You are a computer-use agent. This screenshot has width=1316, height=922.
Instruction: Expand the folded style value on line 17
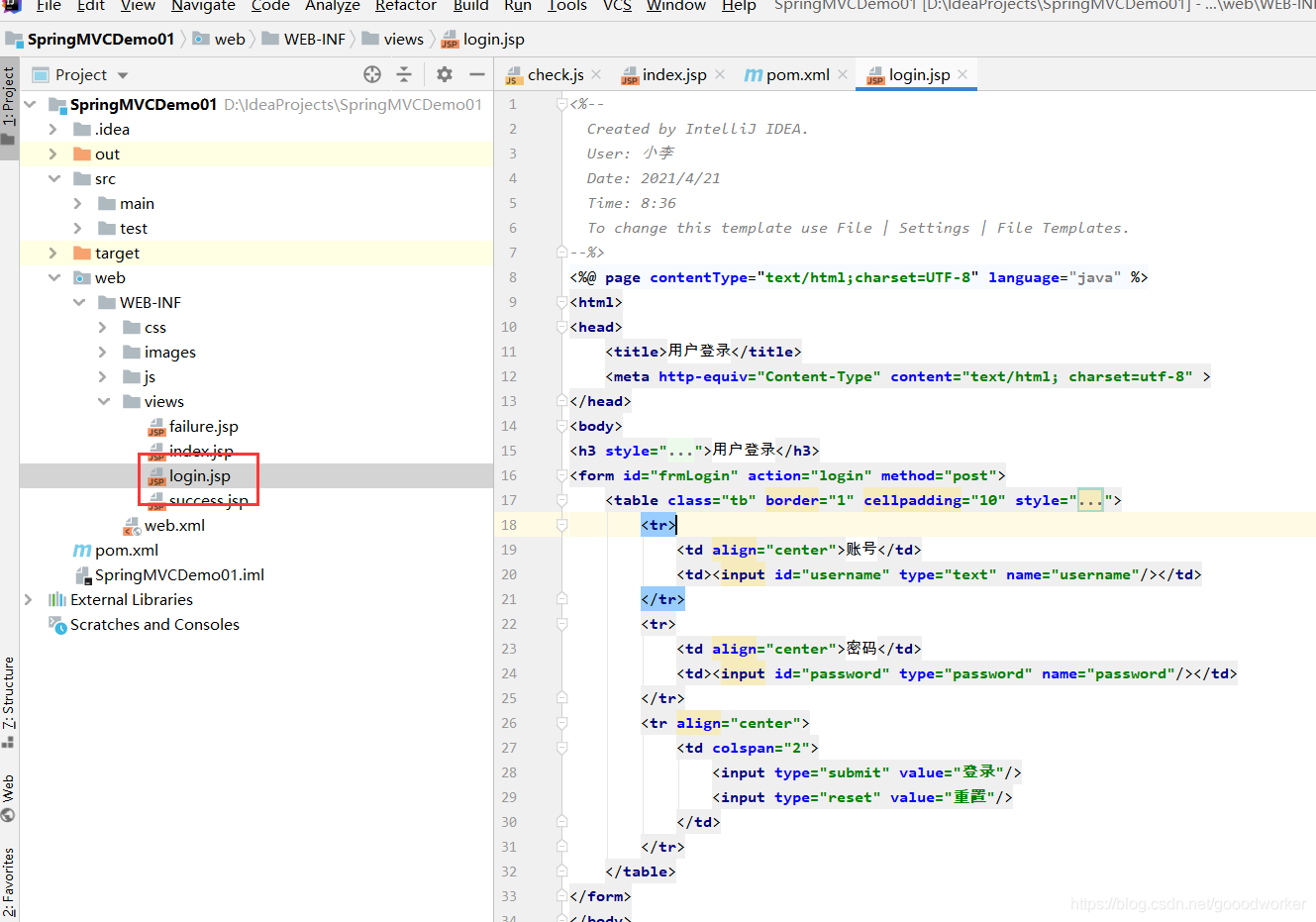(1090, 500)
